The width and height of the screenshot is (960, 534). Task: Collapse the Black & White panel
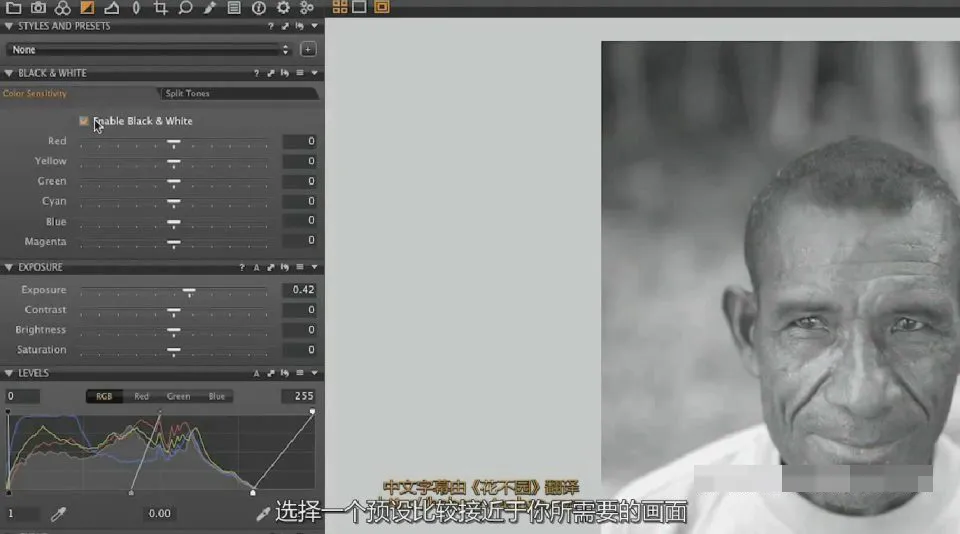coord(9,73)
